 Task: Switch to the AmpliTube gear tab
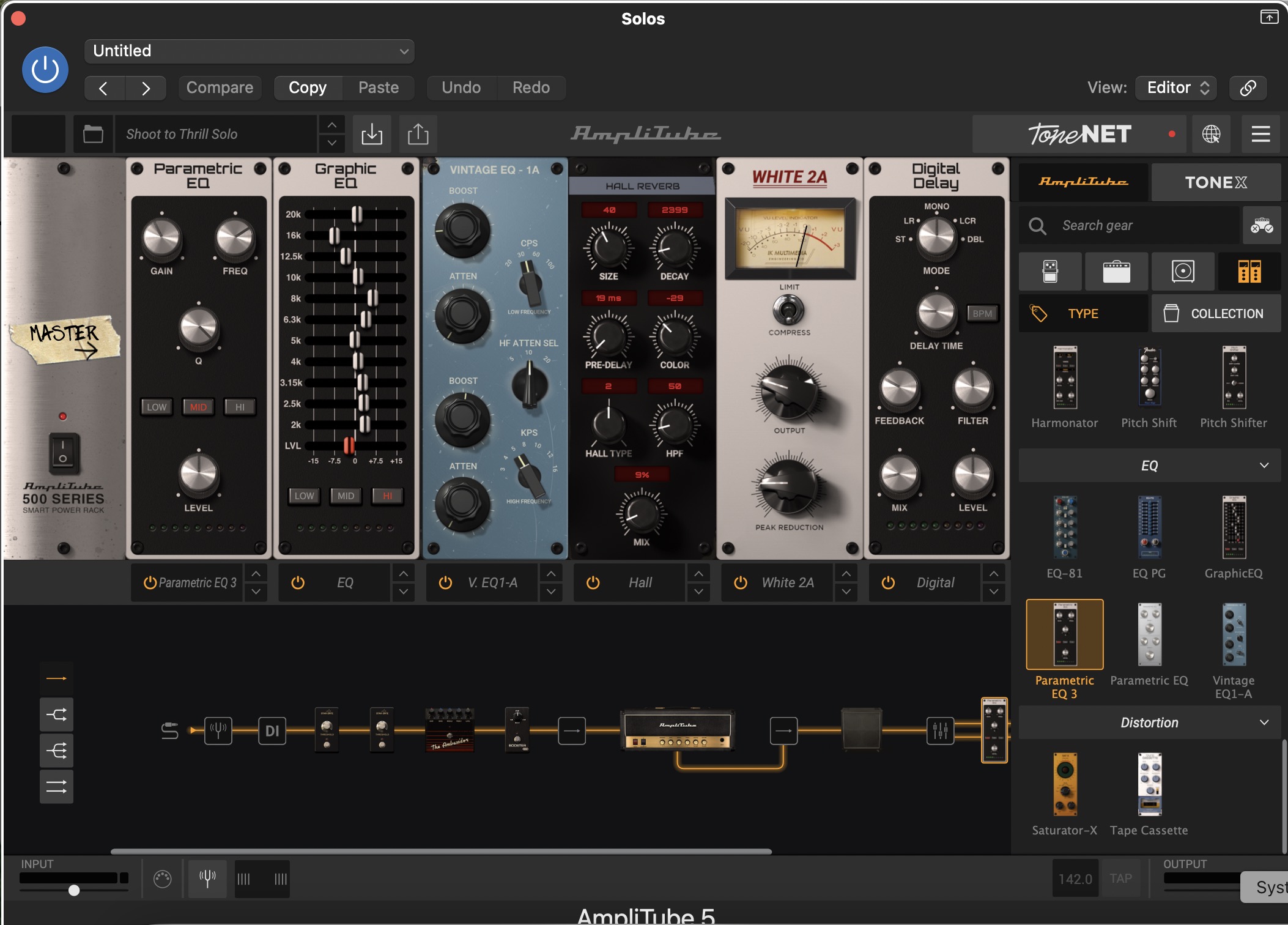point(1083,182)
